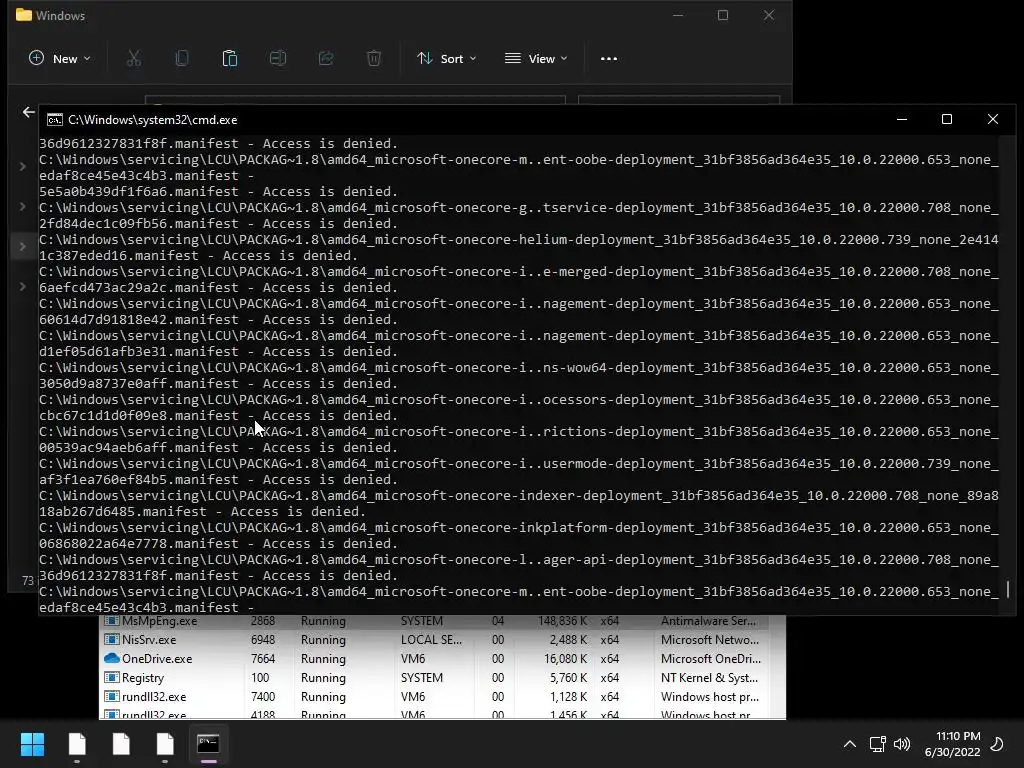Open the View dropdown in File Explorer
The width and height of the screenshot is (1024, 768).
[x=536, y=59]
